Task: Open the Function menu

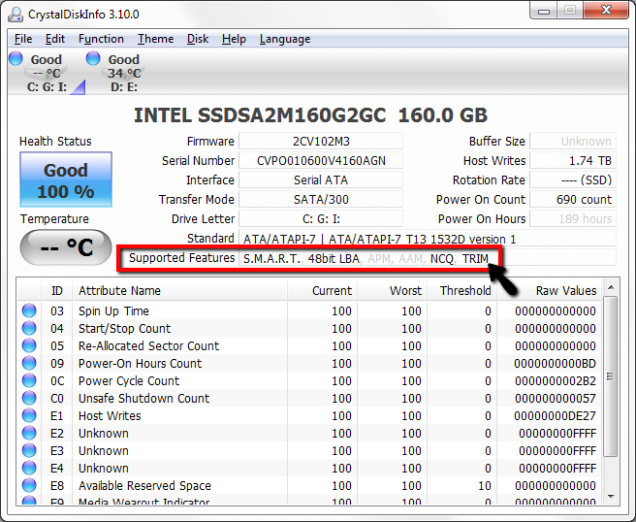Action: 101,39
